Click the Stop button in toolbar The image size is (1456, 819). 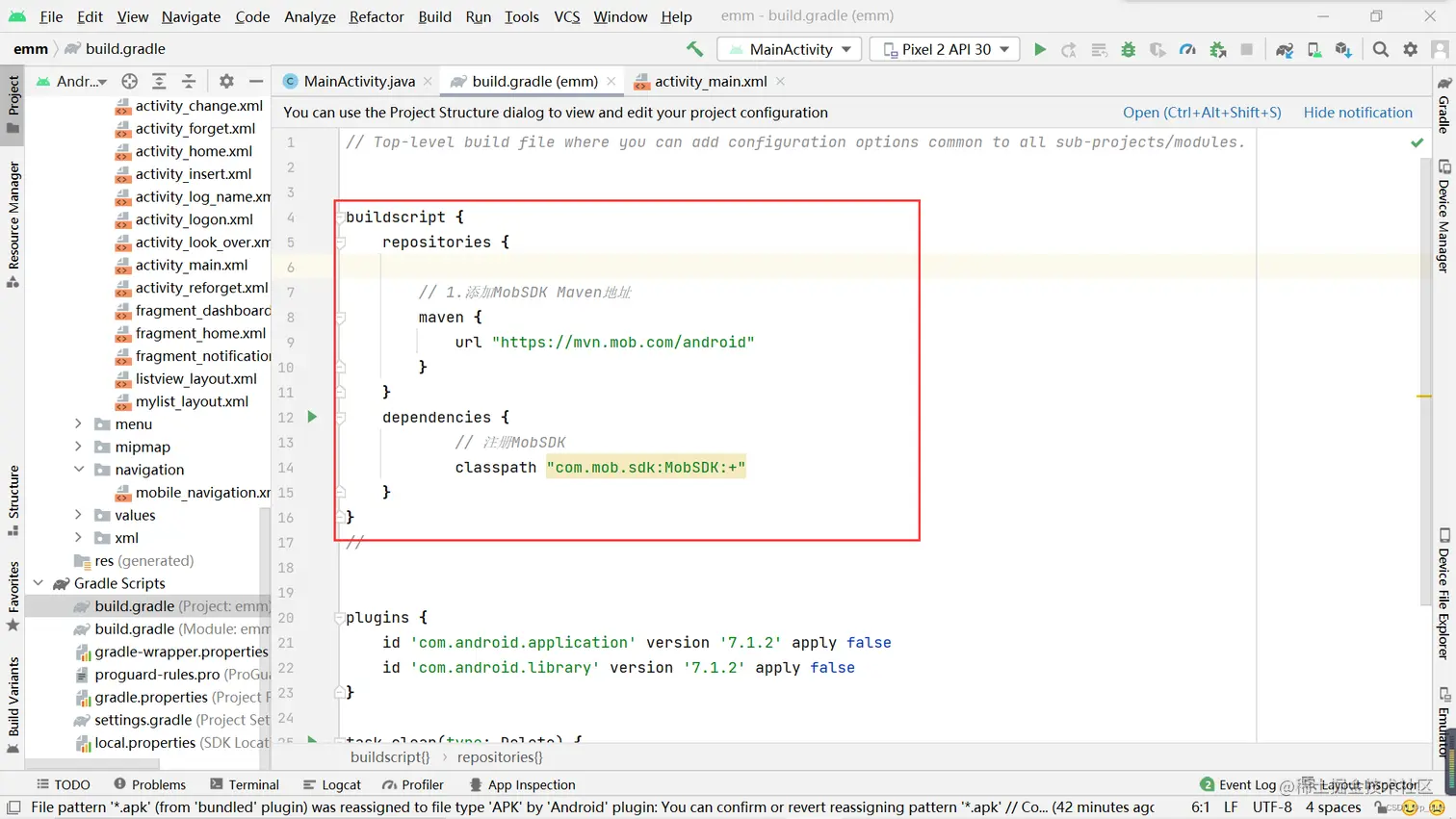tap(1247, 49)
